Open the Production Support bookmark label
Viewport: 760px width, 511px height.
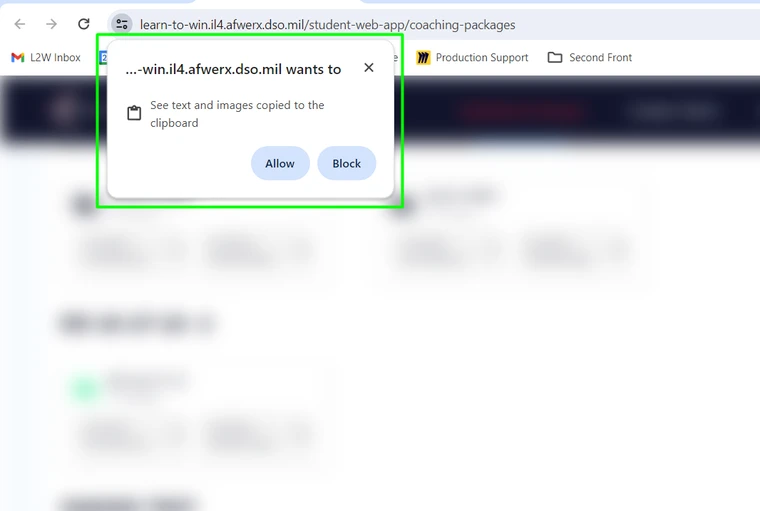pyautogui.click(x=482, y=58)
